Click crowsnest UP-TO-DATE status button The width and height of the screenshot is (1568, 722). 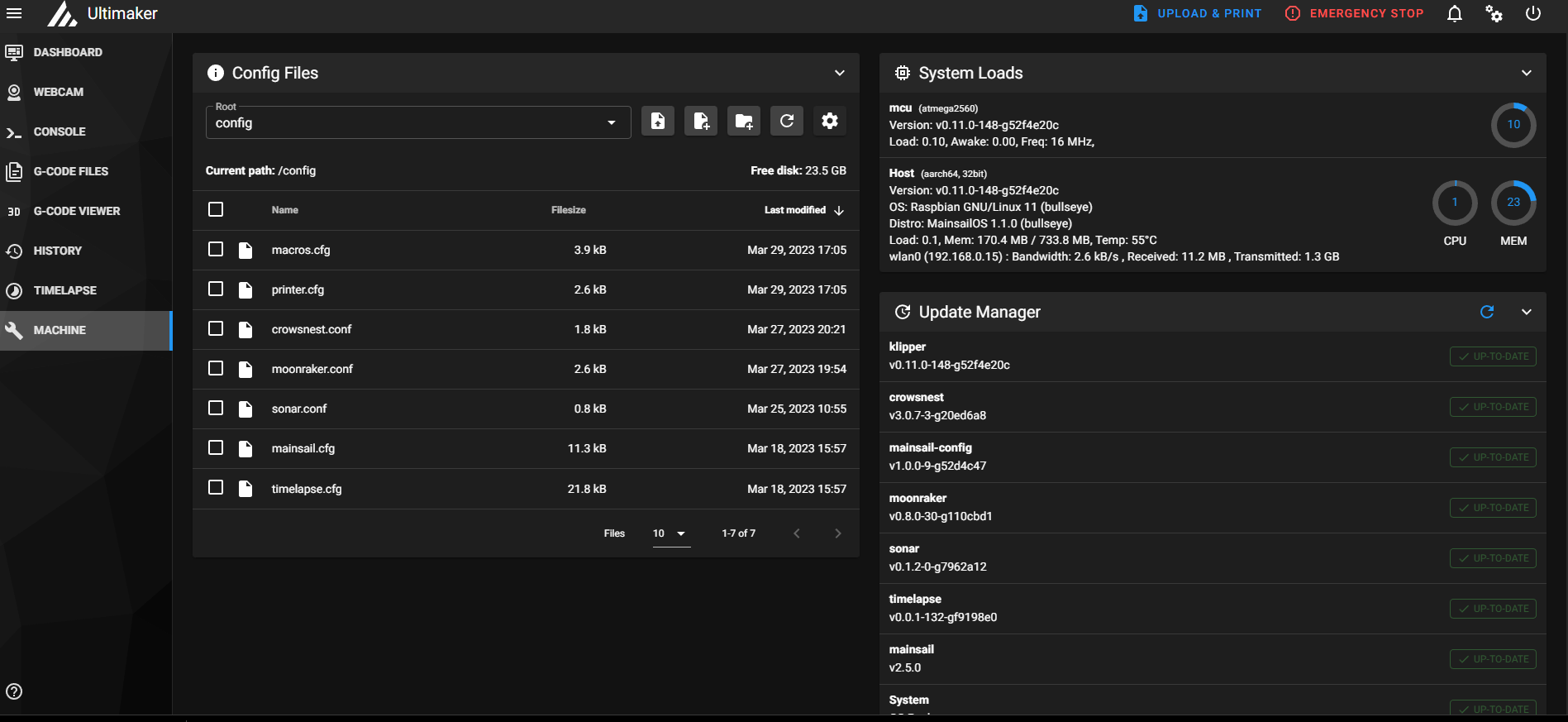(x=1493, y=407)
